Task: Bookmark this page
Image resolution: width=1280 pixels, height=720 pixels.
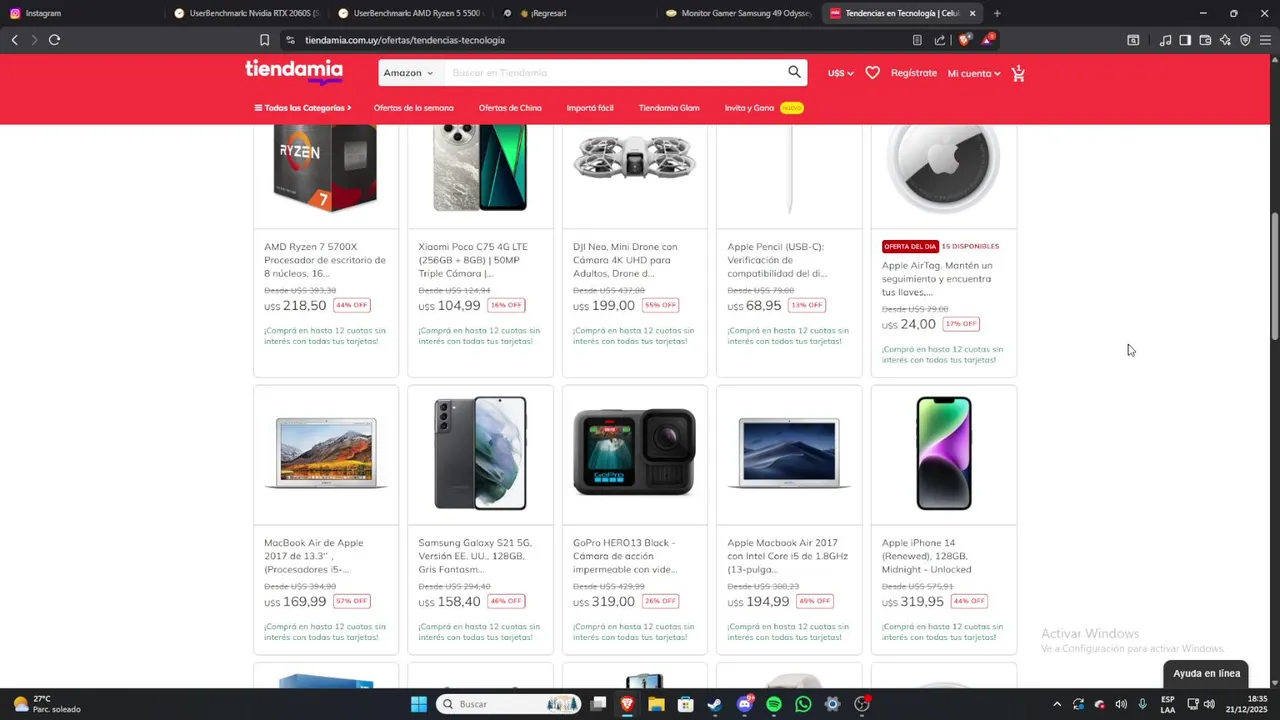Action: (x=264, y=40)
